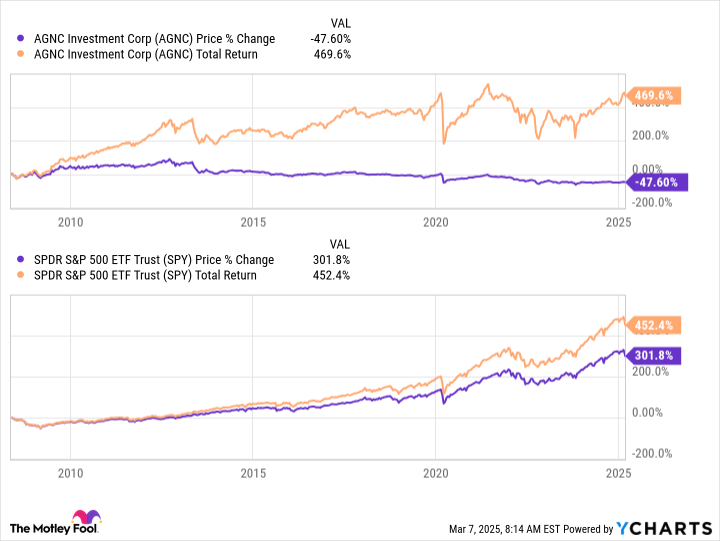
Task: Click the -47.60% purple value flag
Action: (x=656, y=182)
